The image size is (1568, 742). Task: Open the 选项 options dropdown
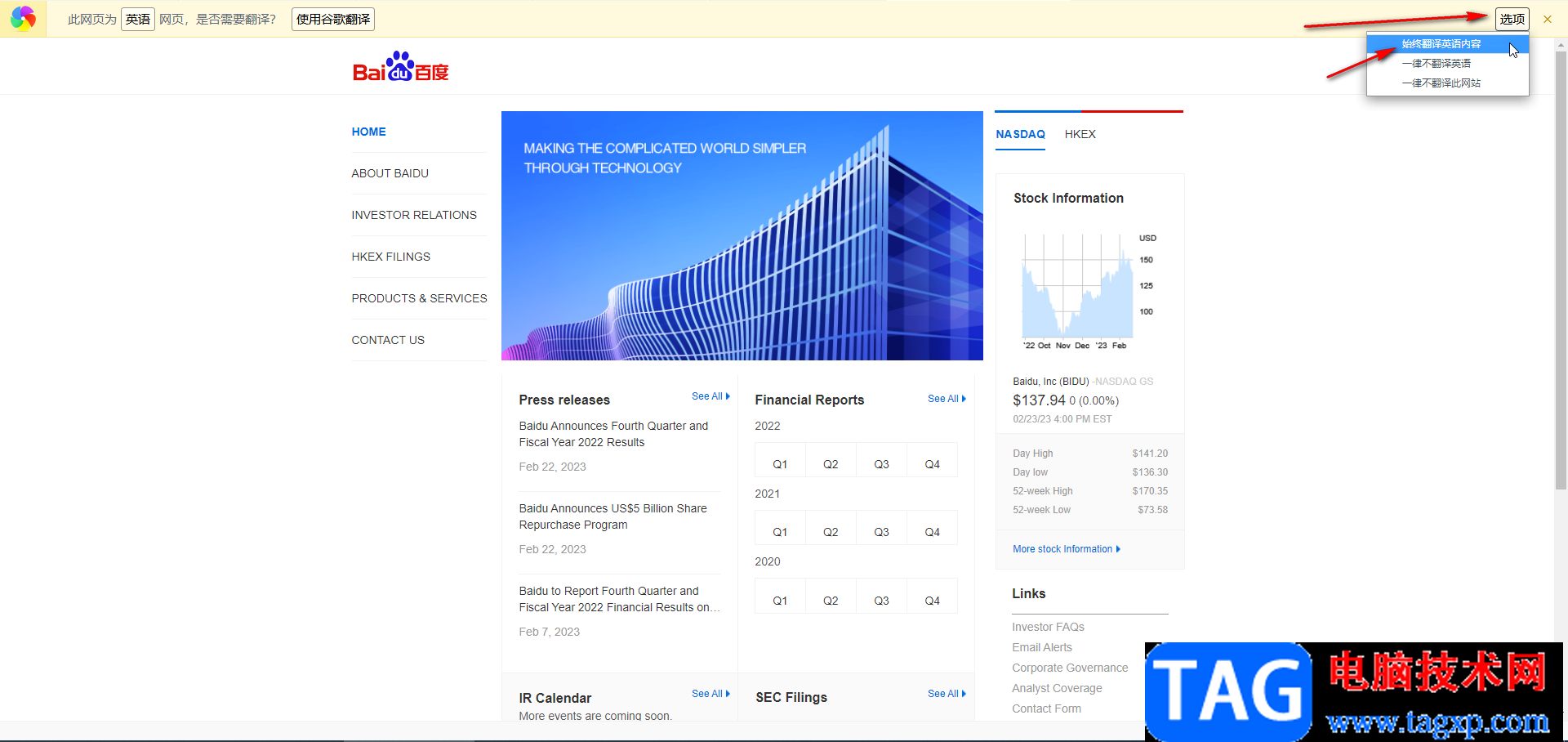tap(1512, 19)
